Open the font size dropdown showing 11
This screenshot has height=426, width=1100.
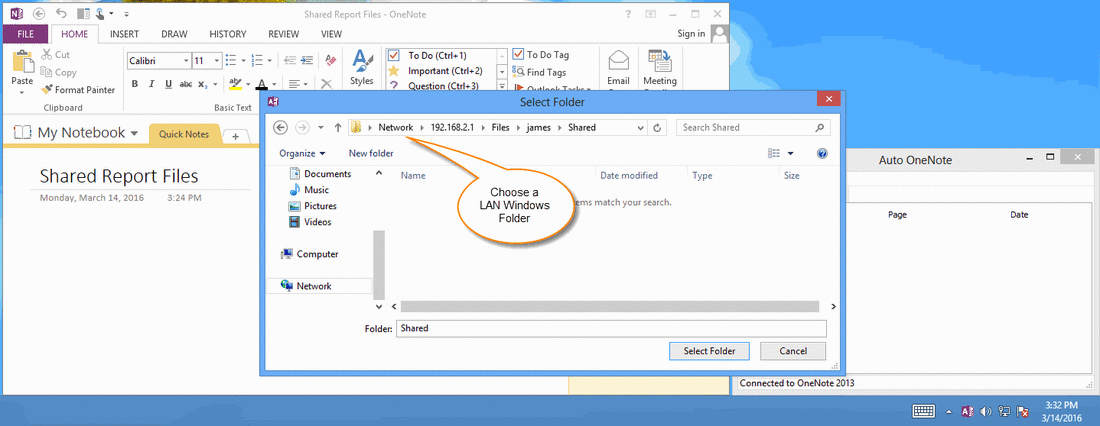click(217, 61)
